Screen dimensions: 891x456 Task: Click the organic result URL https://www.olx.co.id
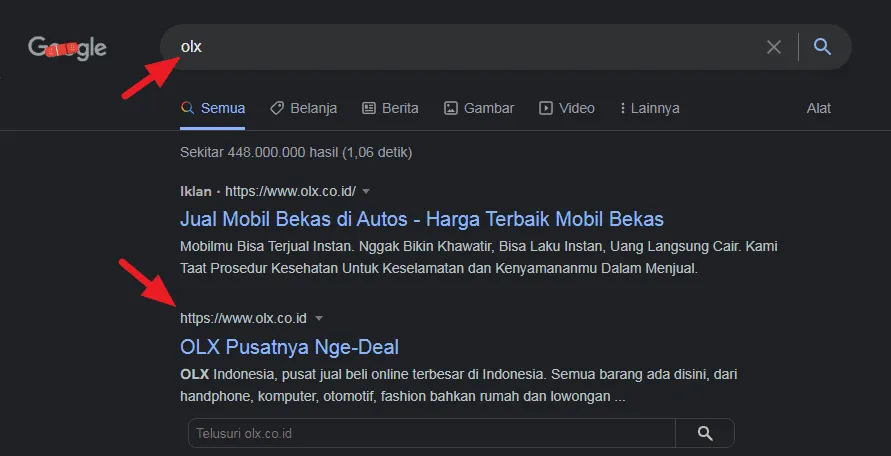tap(243, 318)
